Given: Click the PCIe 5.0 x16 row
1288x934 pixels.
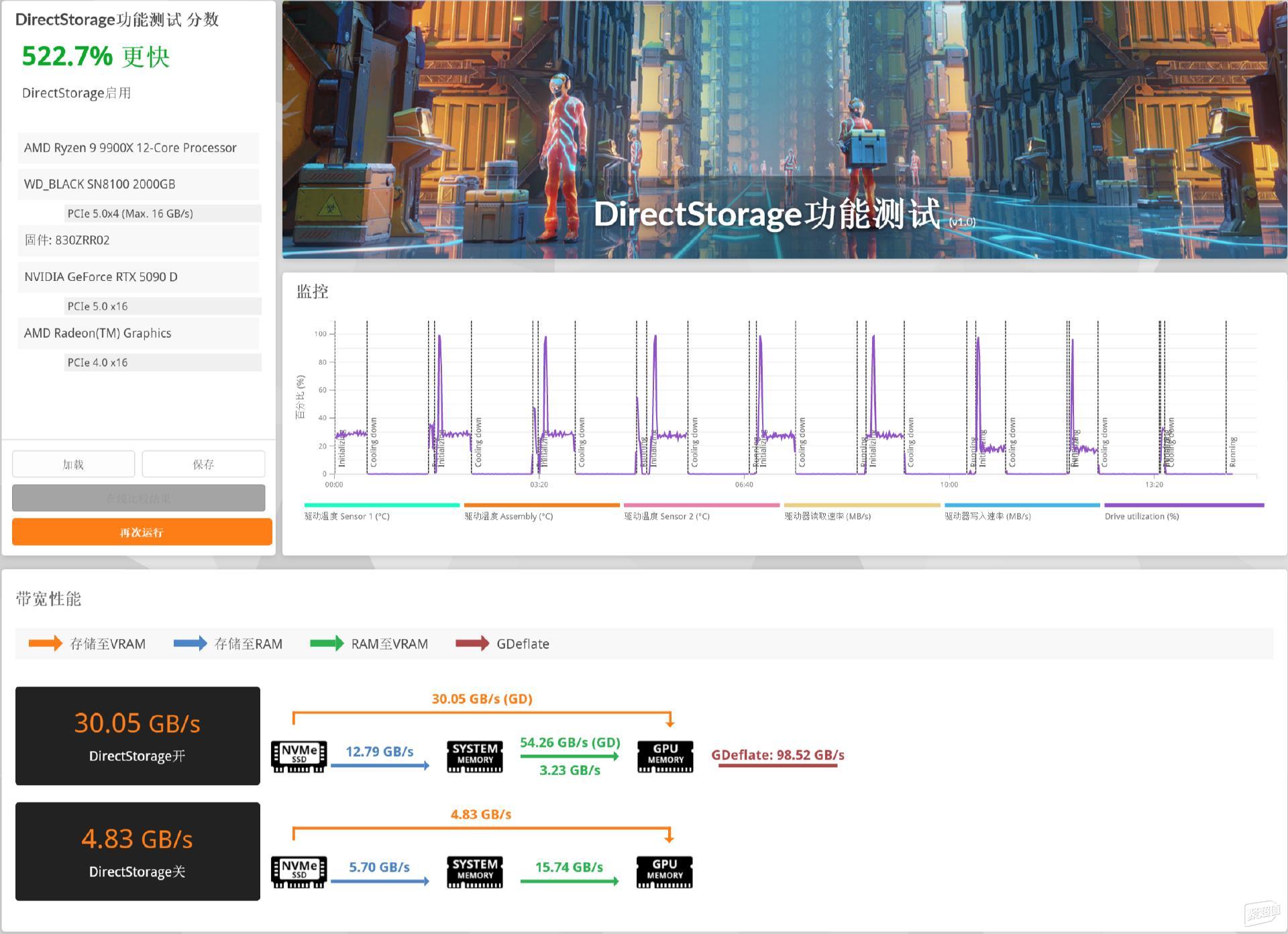Looking at the screenshot, I should 163,306.
